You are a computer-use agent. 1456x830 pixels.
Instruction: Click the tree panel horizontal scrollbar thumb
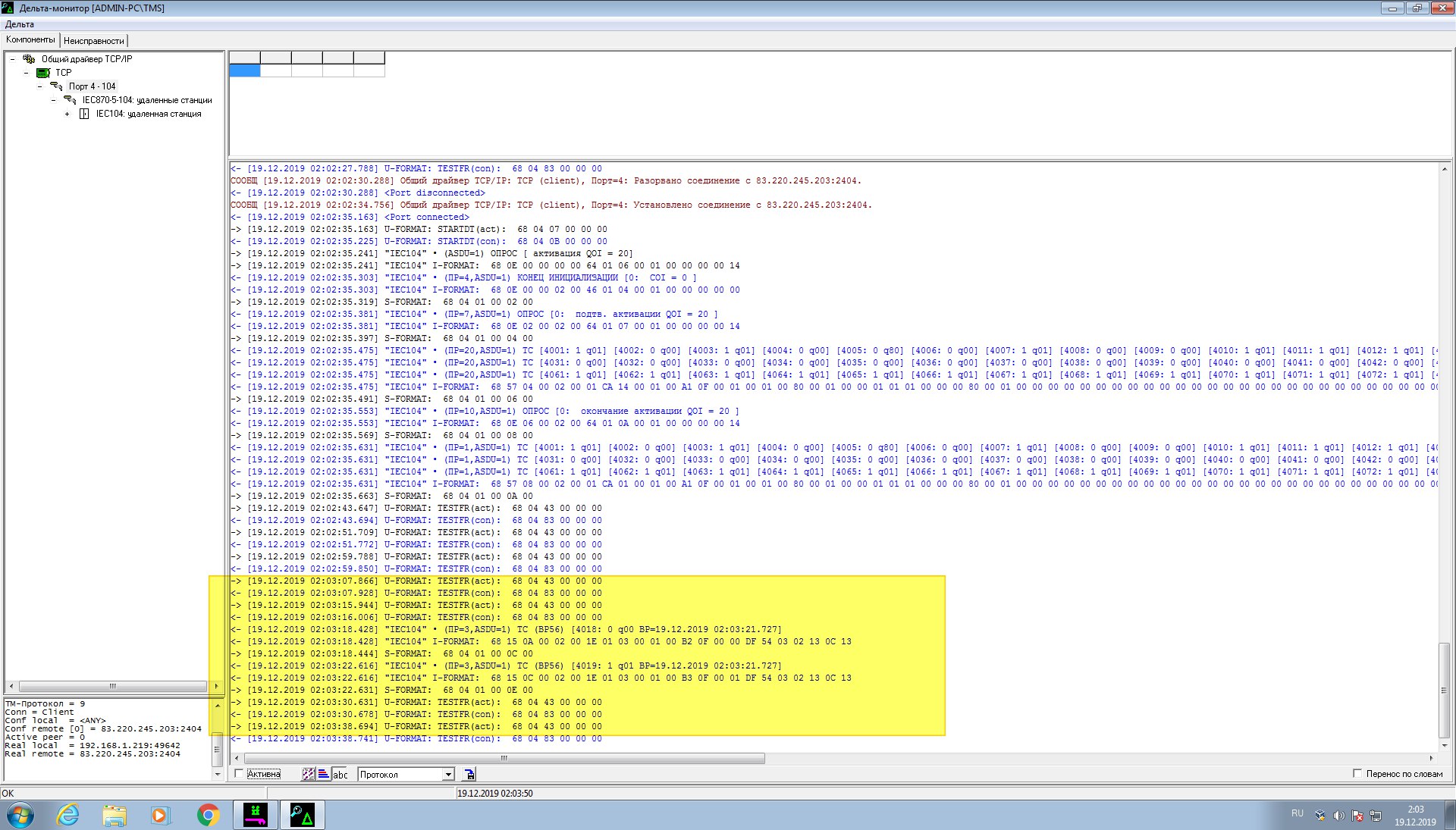point(112,686)
